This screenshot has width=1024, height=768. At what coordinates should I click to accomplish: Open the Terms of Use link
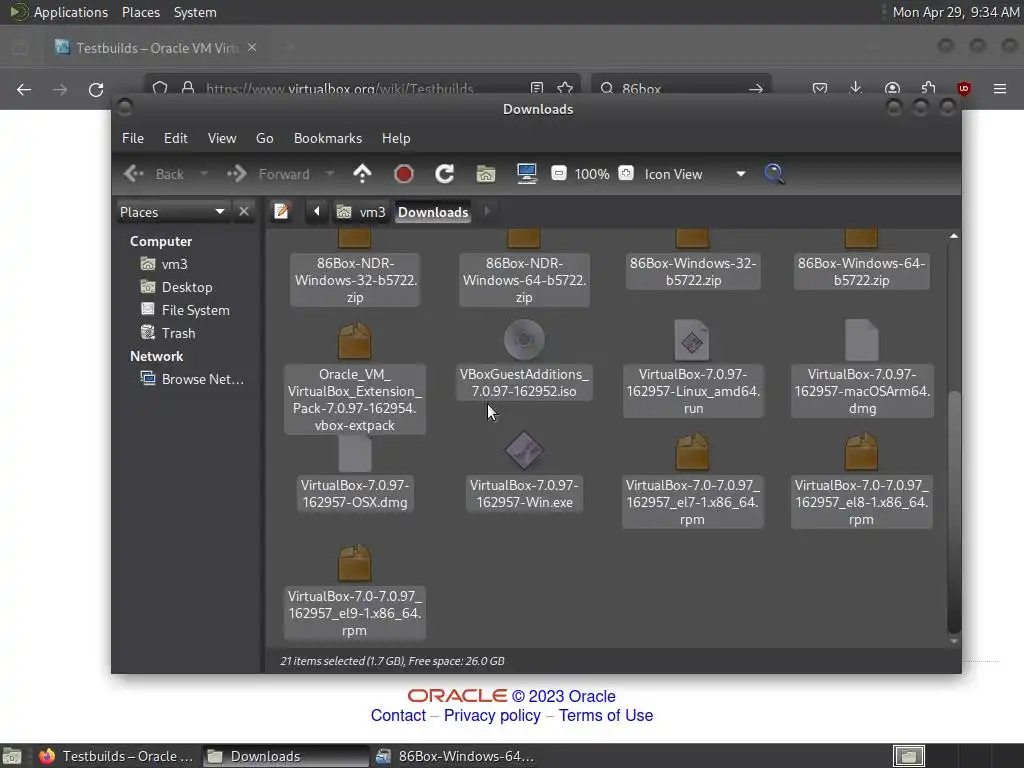pos(606,715)
